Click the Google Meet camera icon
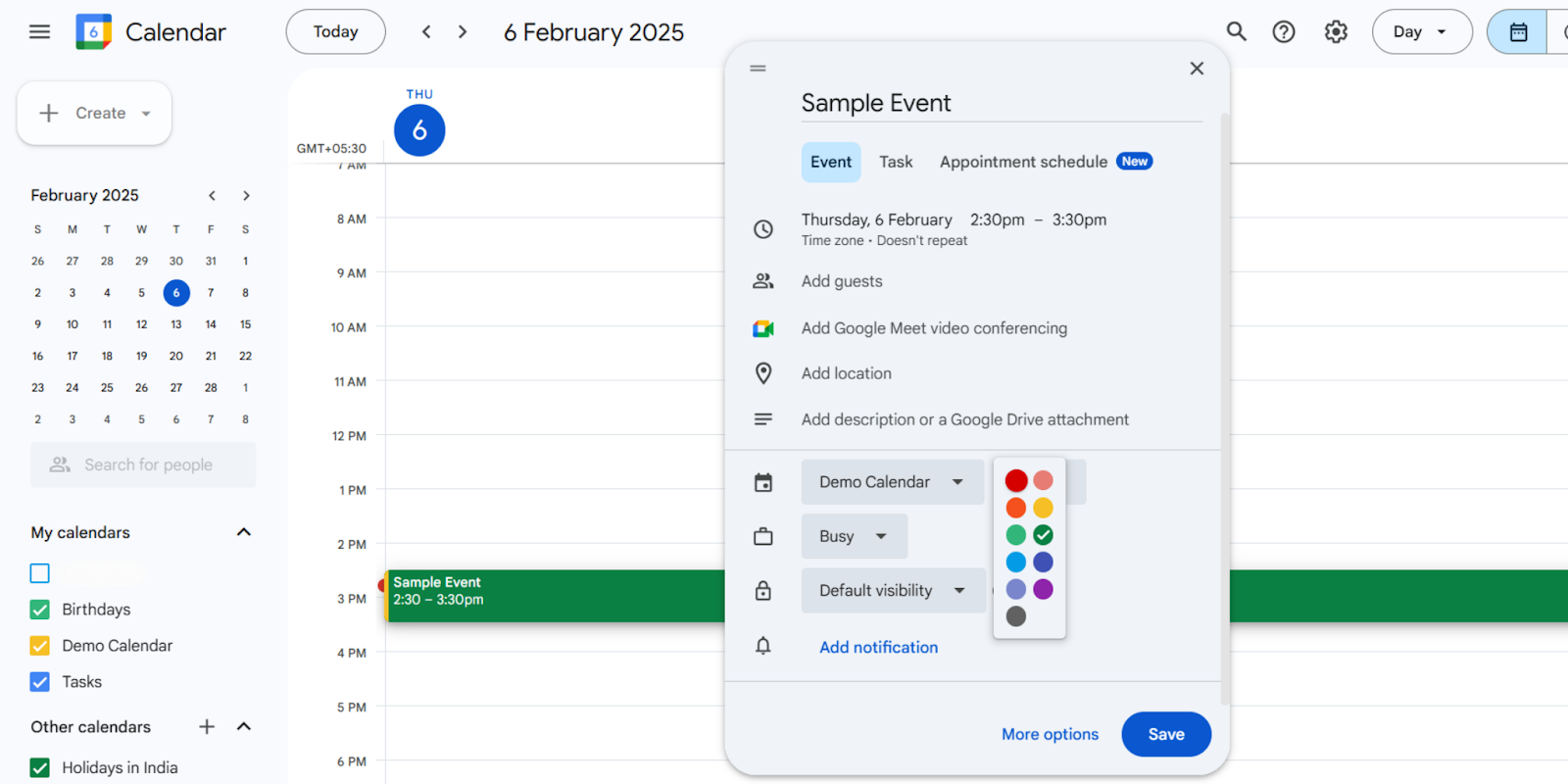1568x784 pixels. 763,328
